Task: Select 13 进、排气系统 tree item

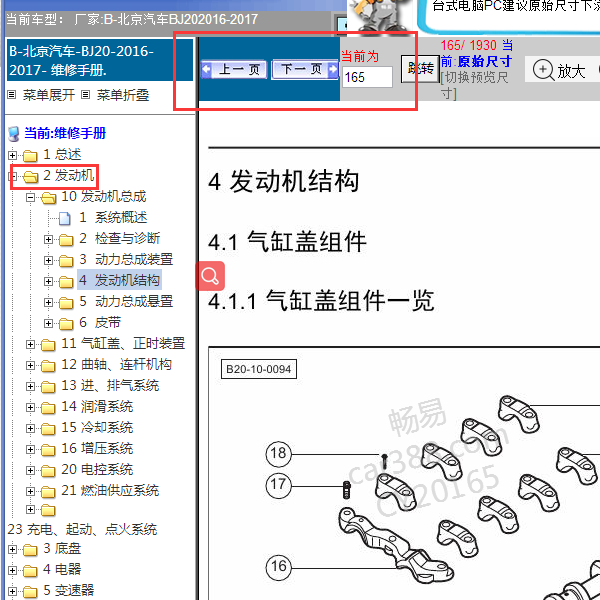Action: click(x=110, y=385)
